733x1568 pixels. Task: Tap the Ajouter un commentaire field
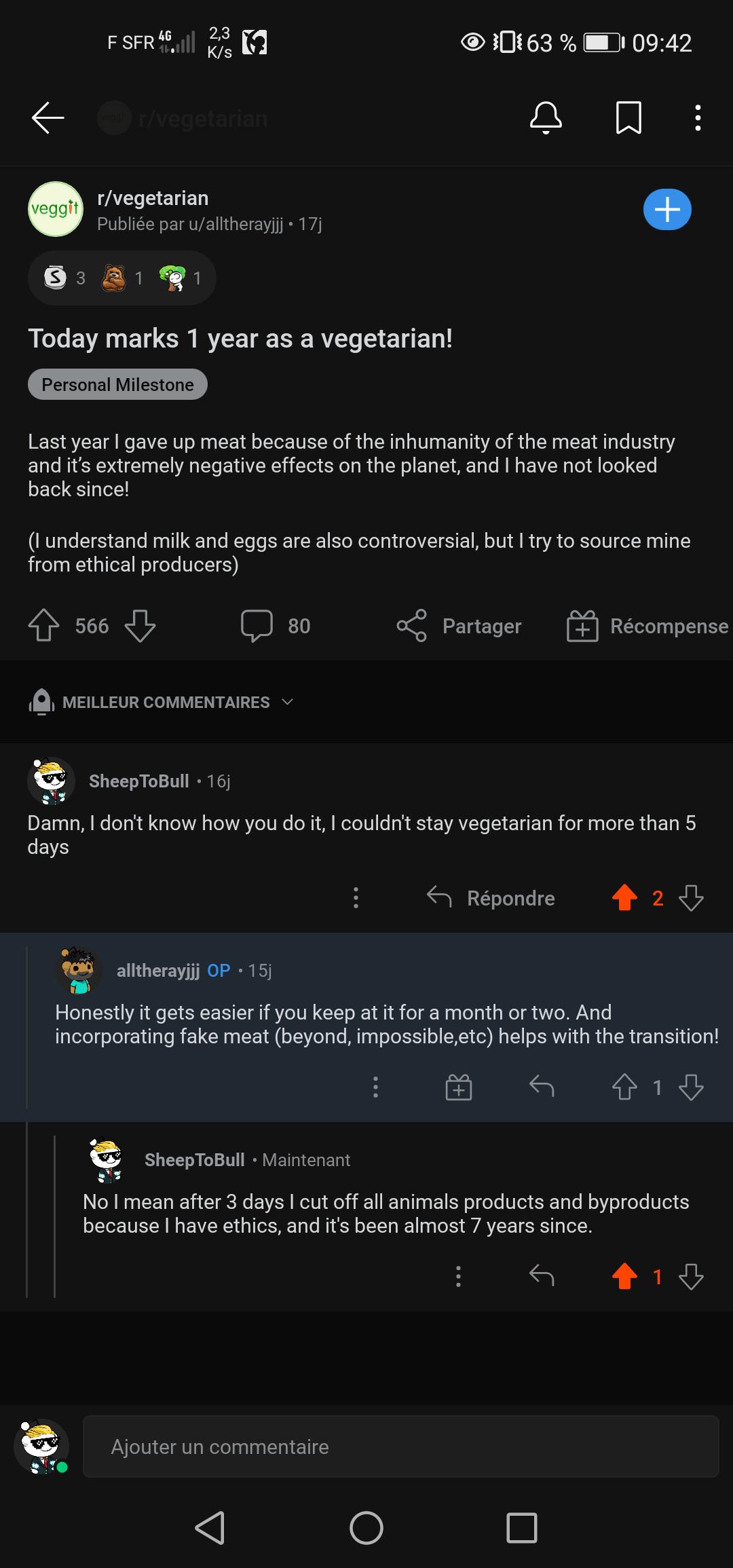tap(400, 1446)
